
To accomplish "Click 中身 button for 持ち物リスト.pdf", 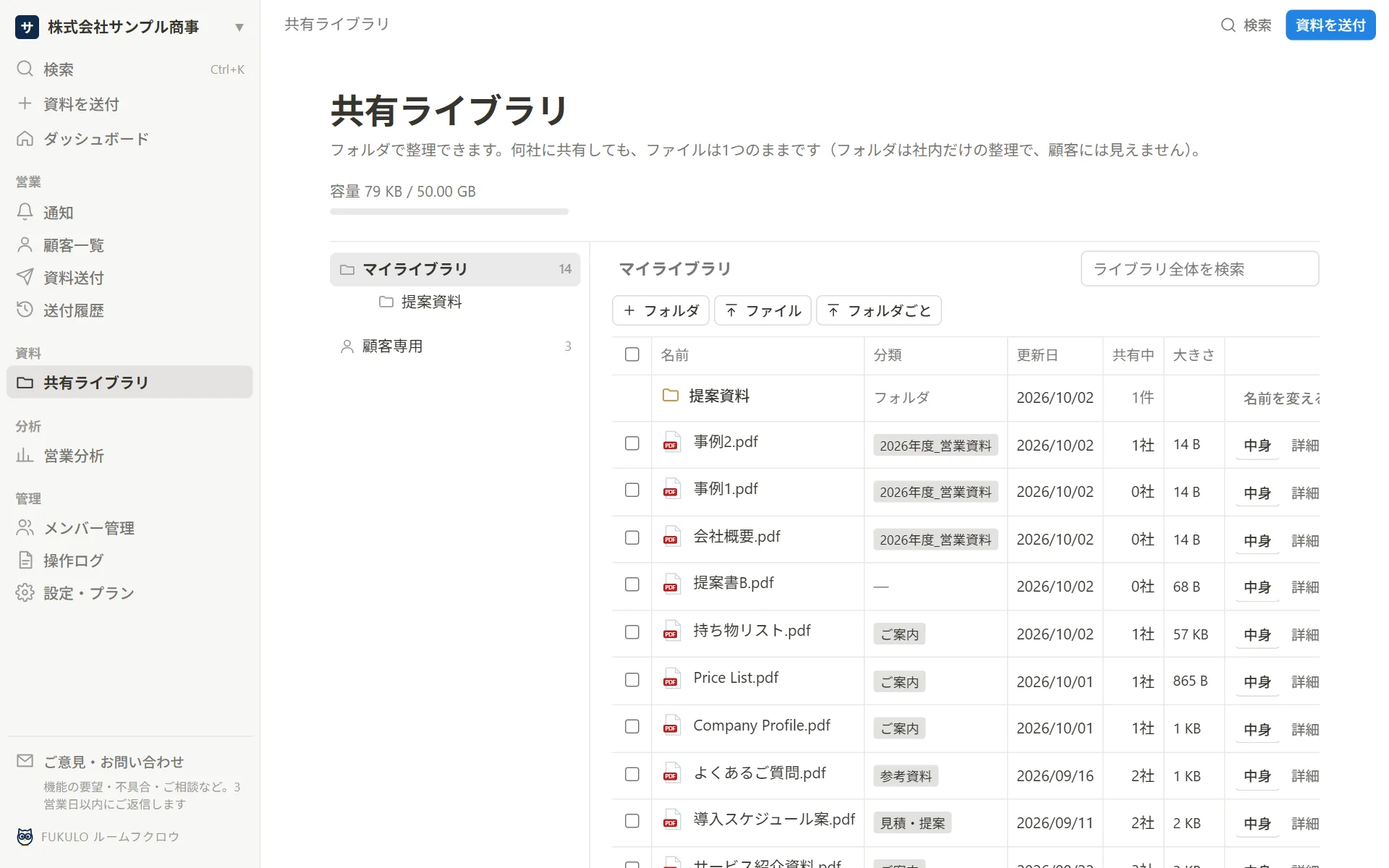I will click(x=1257, y=634).
